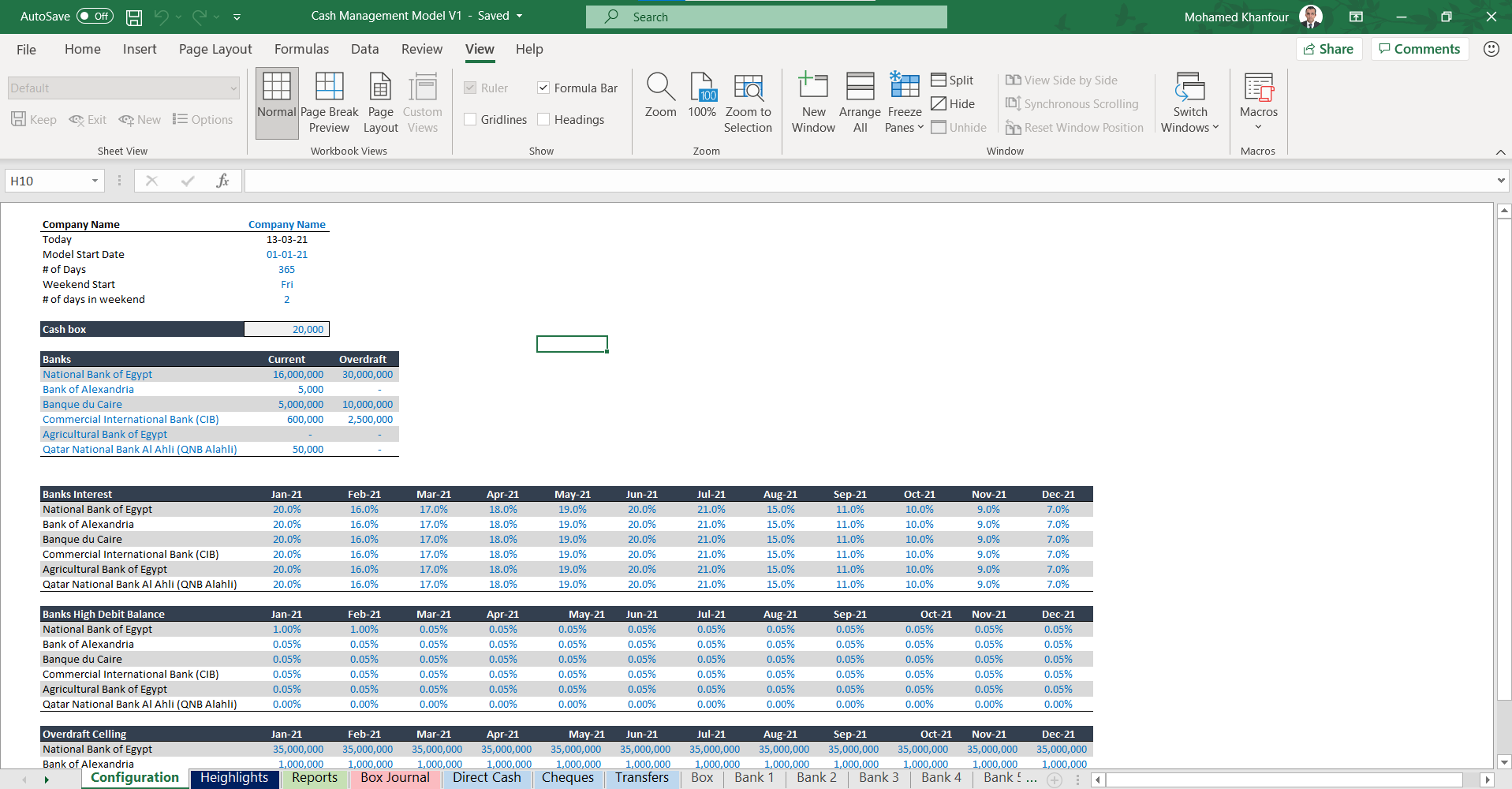Click the Share button
The height and width of the screenshot is (789, 1512).
[x=1329, y=49]
